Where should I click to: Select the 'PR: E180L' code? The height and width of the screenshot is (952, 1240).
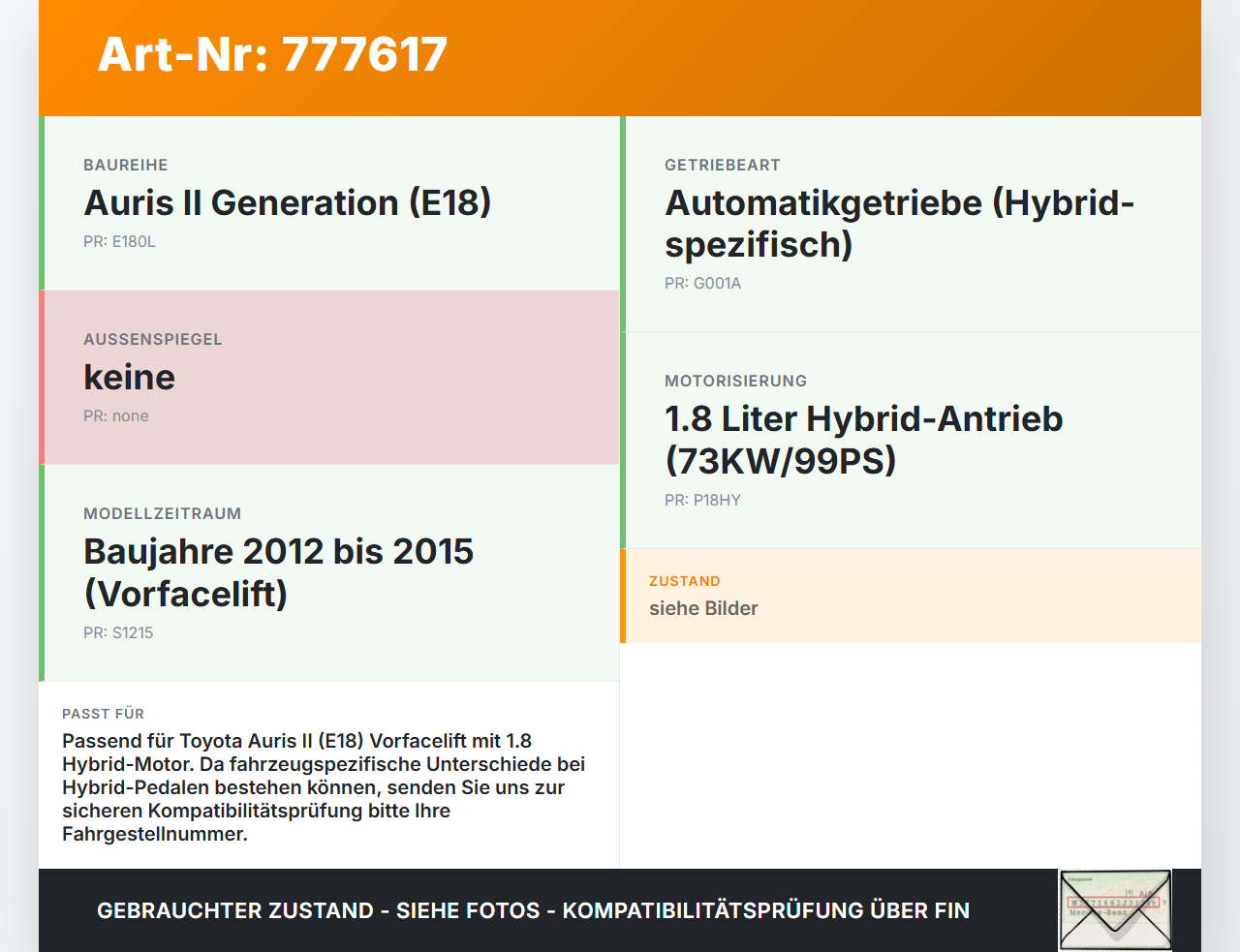tap(119, 242)
